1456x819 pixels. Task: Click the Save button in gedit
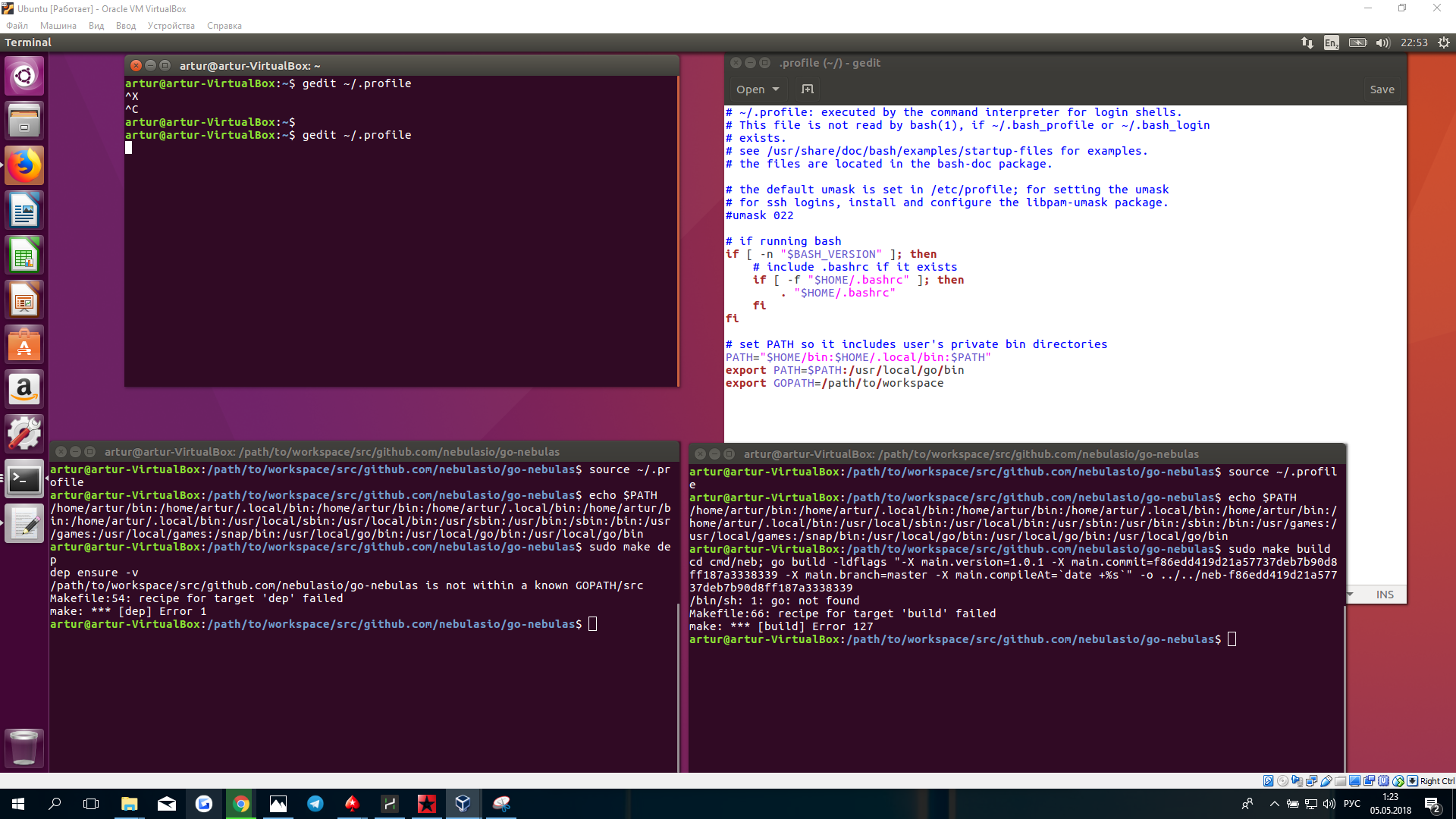tap(1382, 89)
